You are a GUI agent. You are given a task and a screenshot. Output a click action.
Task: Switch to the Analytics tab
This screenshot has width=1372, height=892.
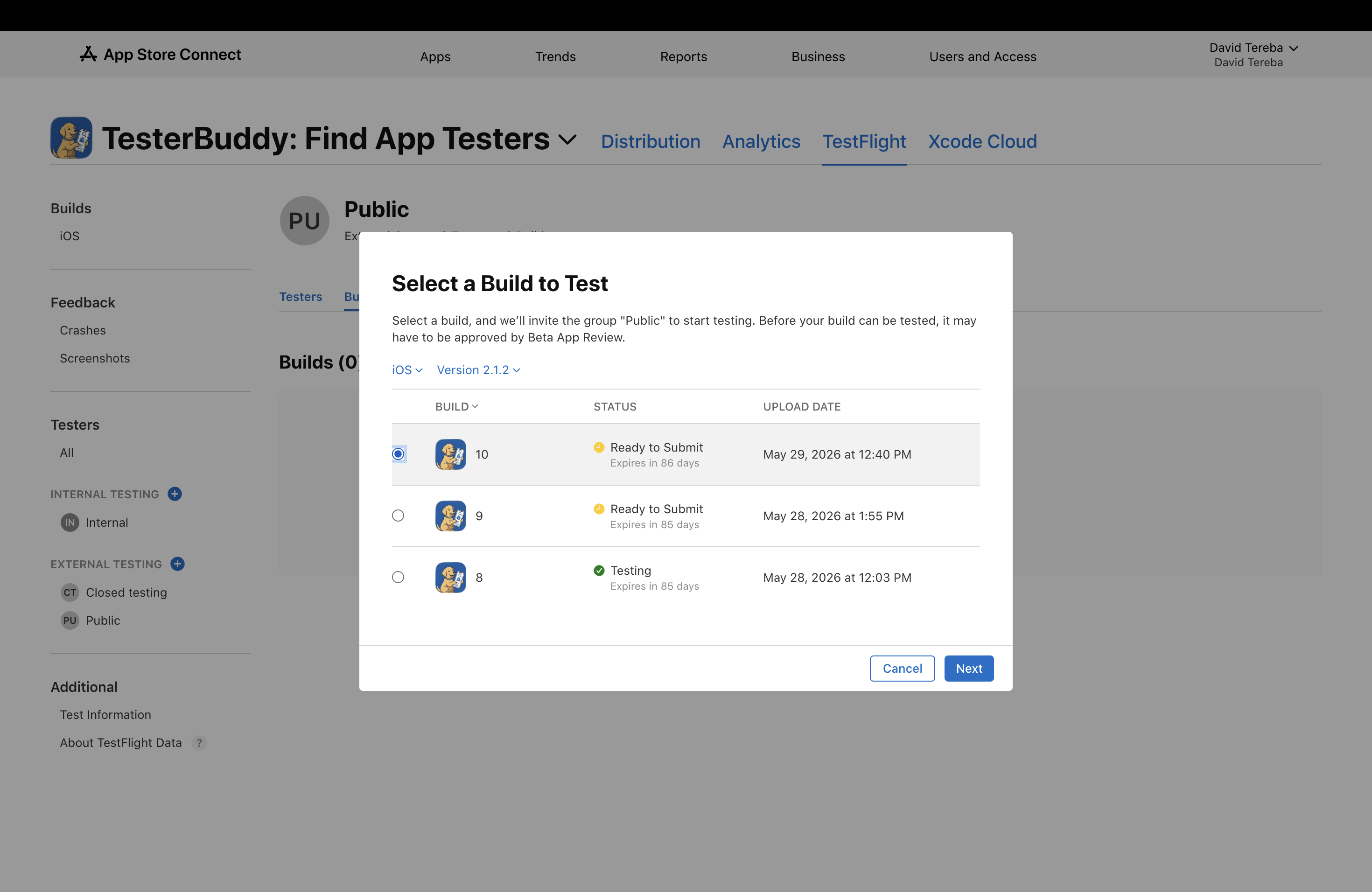tap(762, 141)
